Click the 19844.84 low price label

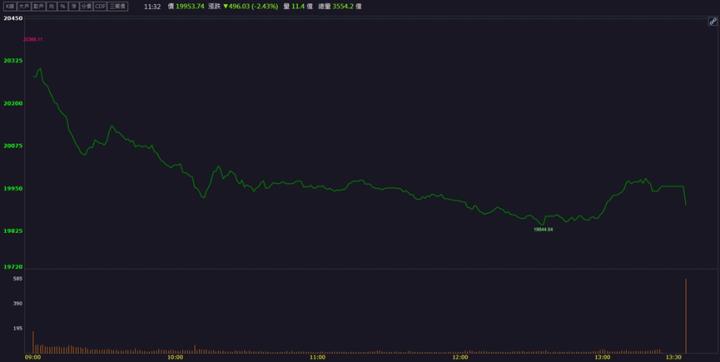tap(543, 229)
